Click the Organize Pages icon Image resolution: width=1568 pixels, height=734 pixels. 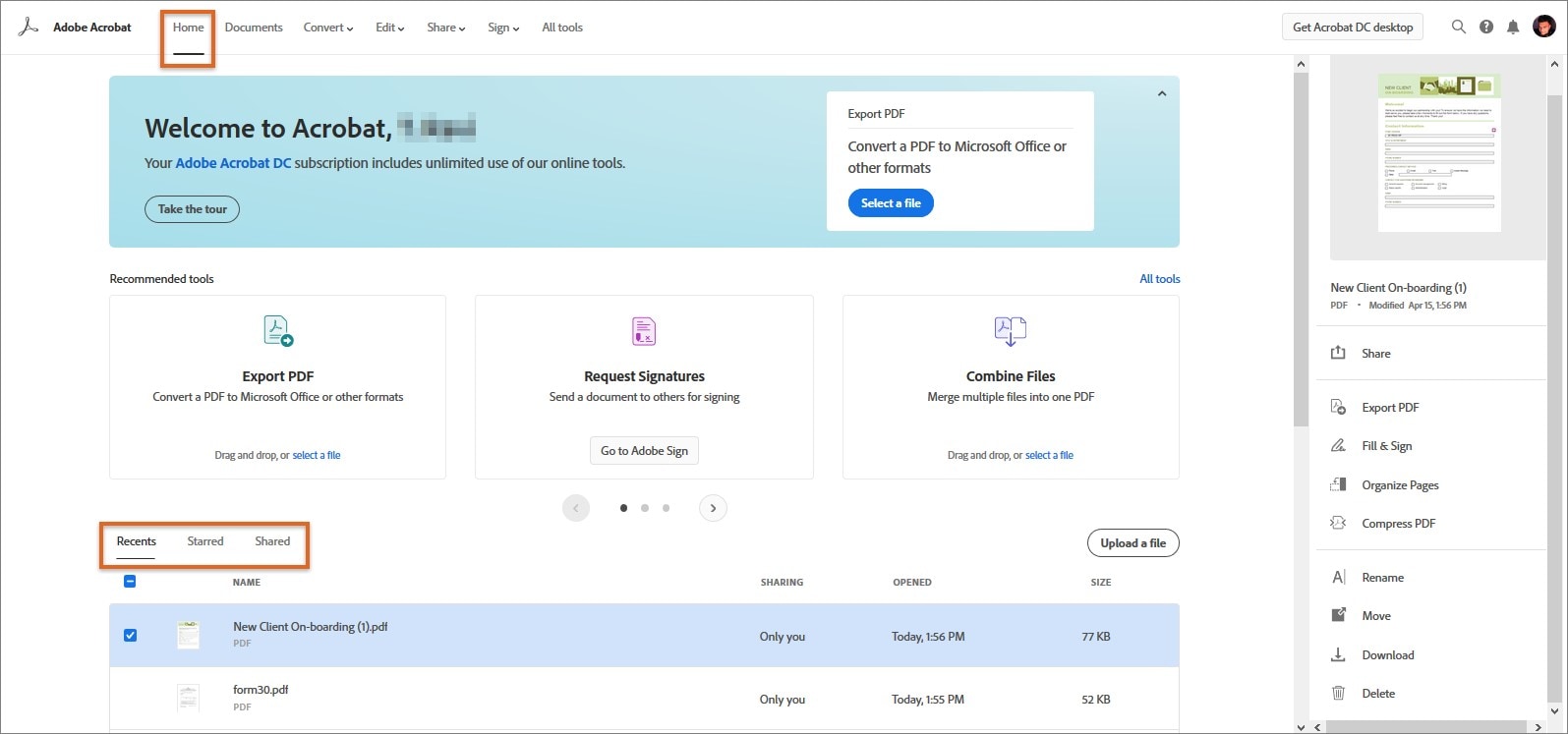tap(1338, 484)
